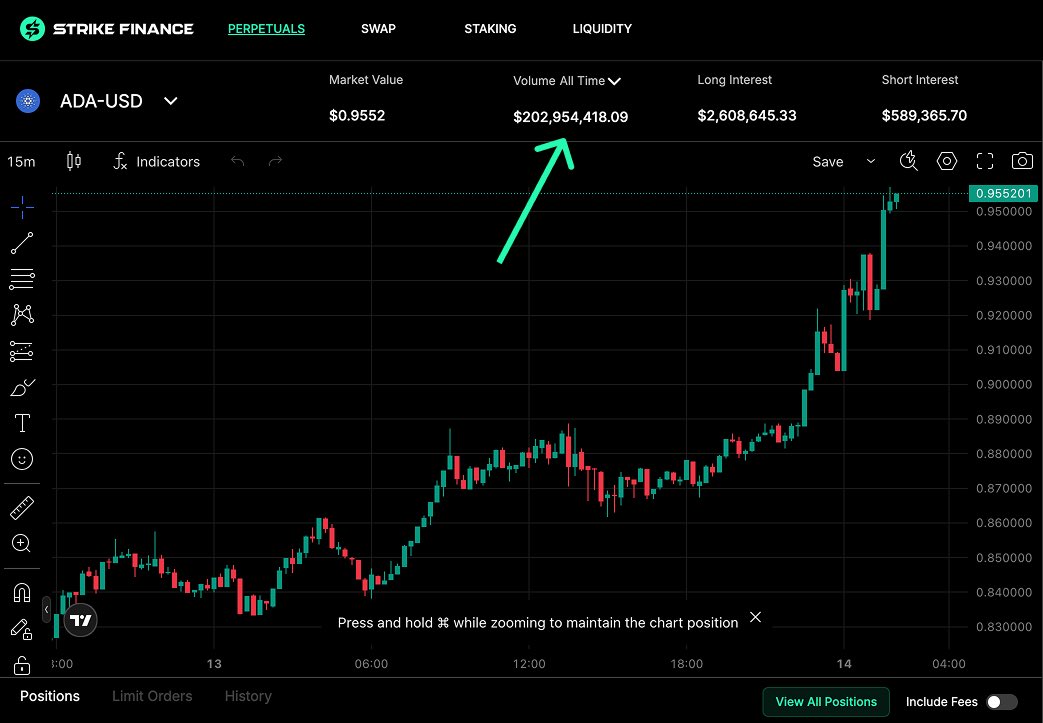
Task: Toggle magnet mode
Action: (22, 593)
